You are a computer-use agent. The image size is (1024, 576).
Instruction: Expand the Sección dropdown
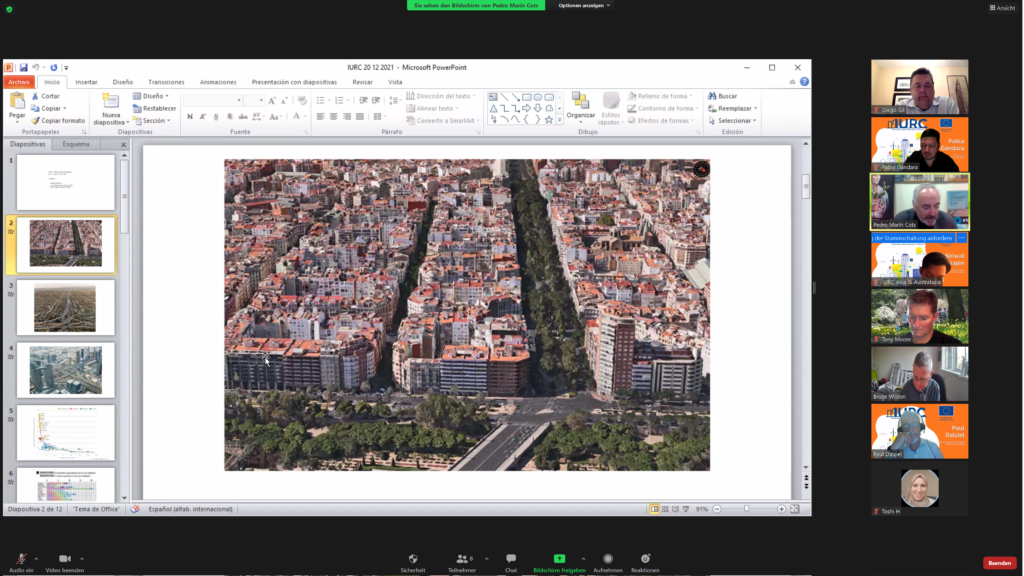153,120
